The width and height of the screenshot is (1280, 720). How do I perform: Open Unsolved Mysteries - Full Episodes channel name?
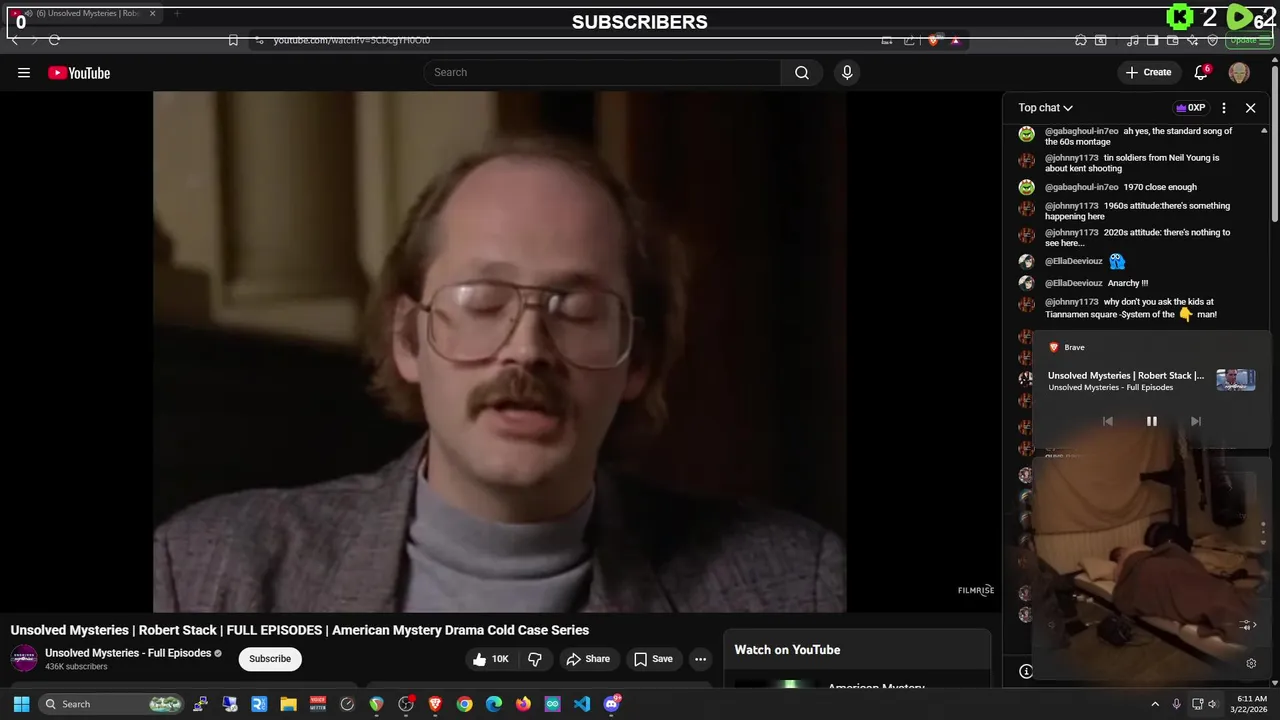coord(128,653)
